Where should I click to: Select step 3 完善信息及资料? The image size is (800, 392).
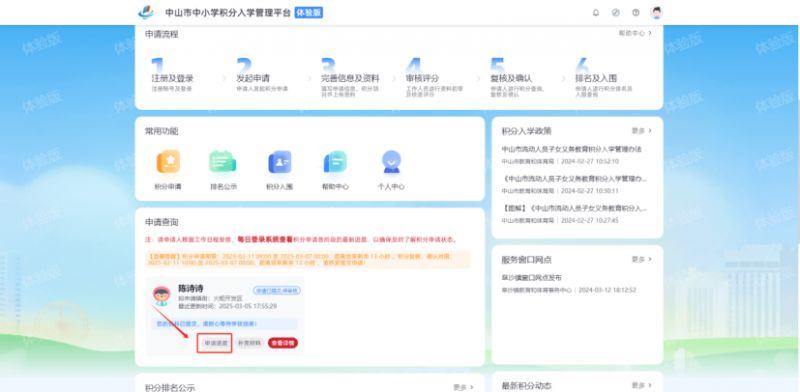pyautogui.click(x=350, y=77)
